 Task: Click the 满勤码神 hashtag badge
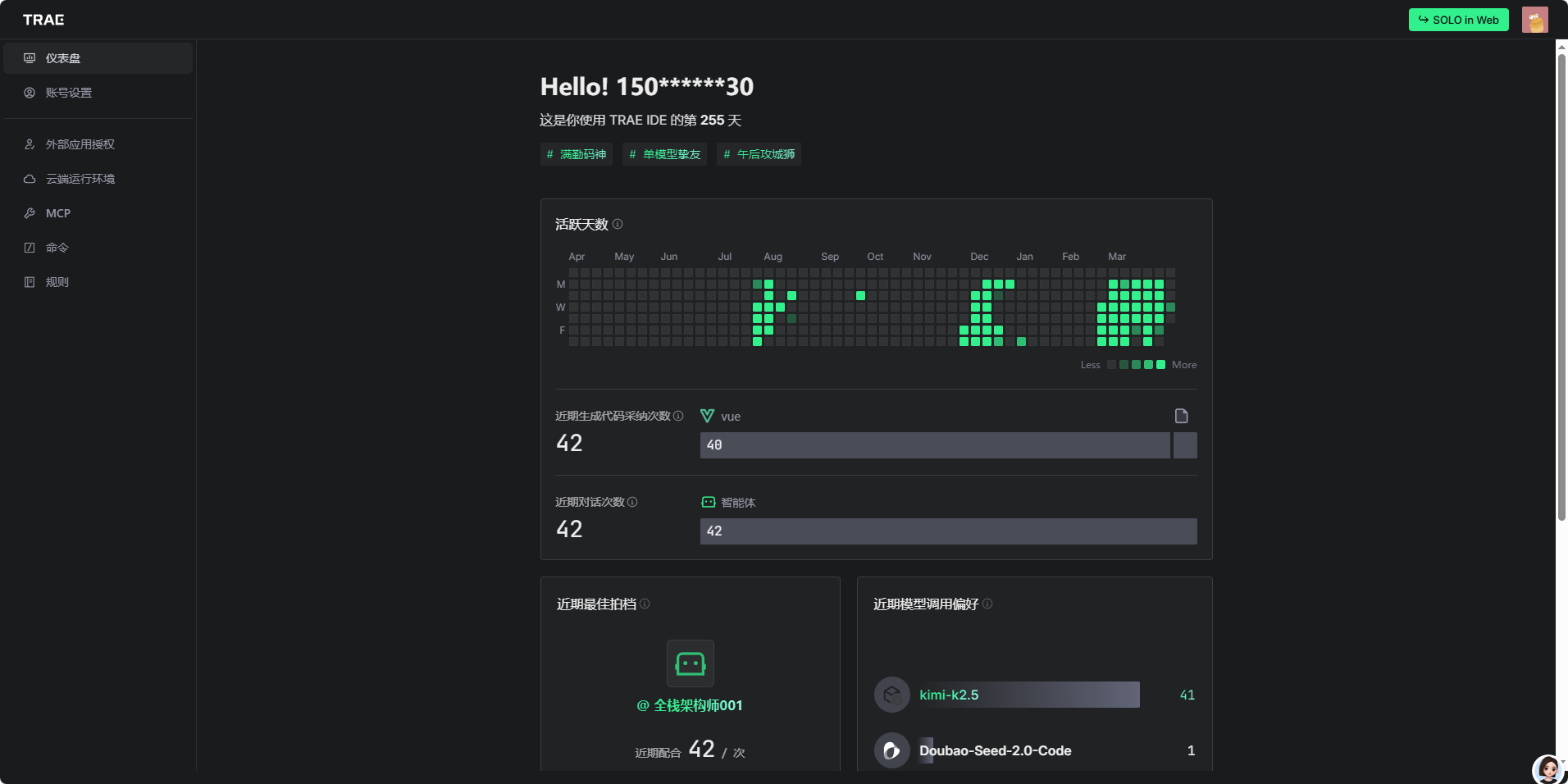pos(576,154)
